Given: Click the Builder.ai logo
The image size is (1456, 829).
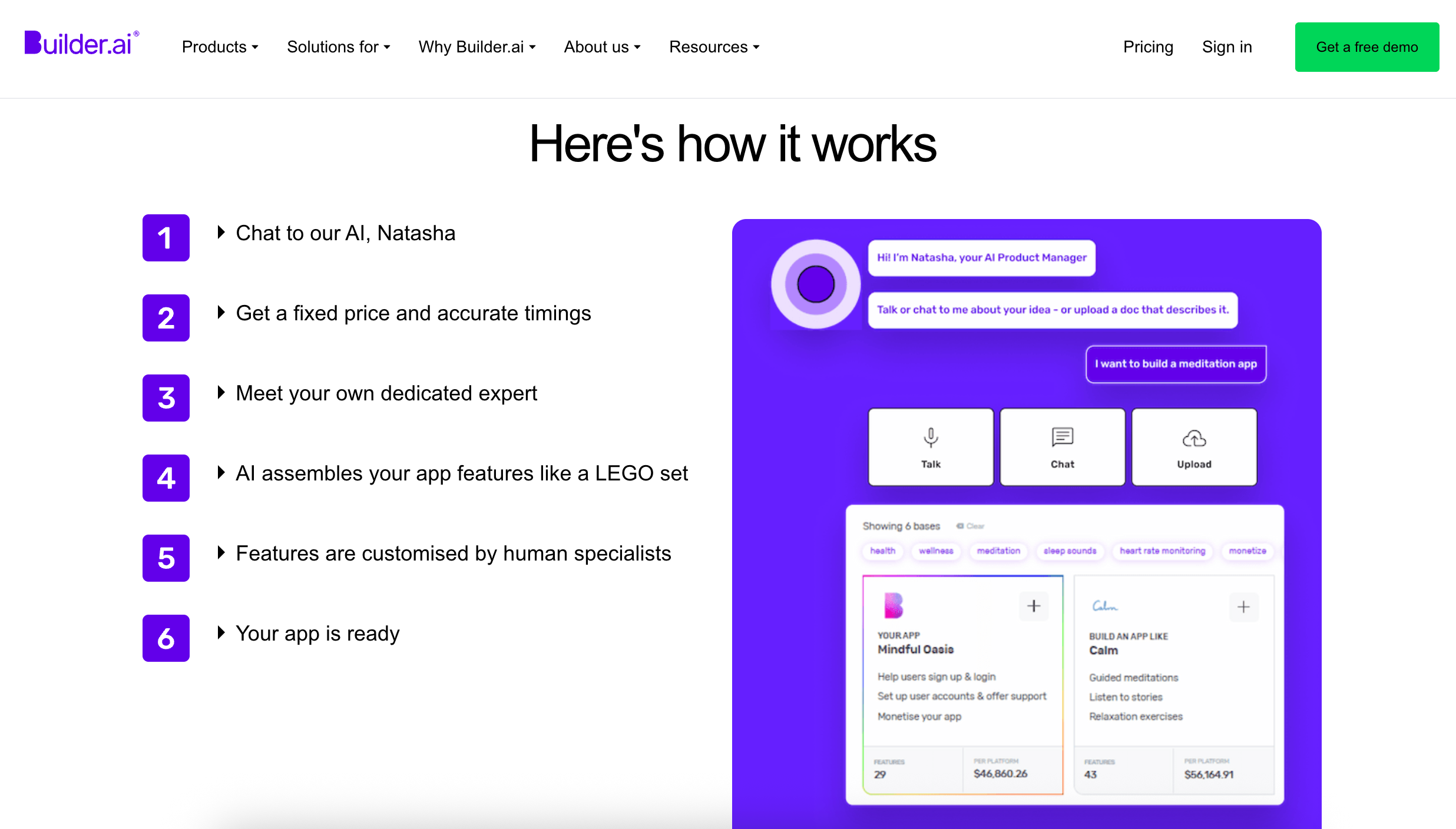Looking at the screenshot, I should coord(81,41).
